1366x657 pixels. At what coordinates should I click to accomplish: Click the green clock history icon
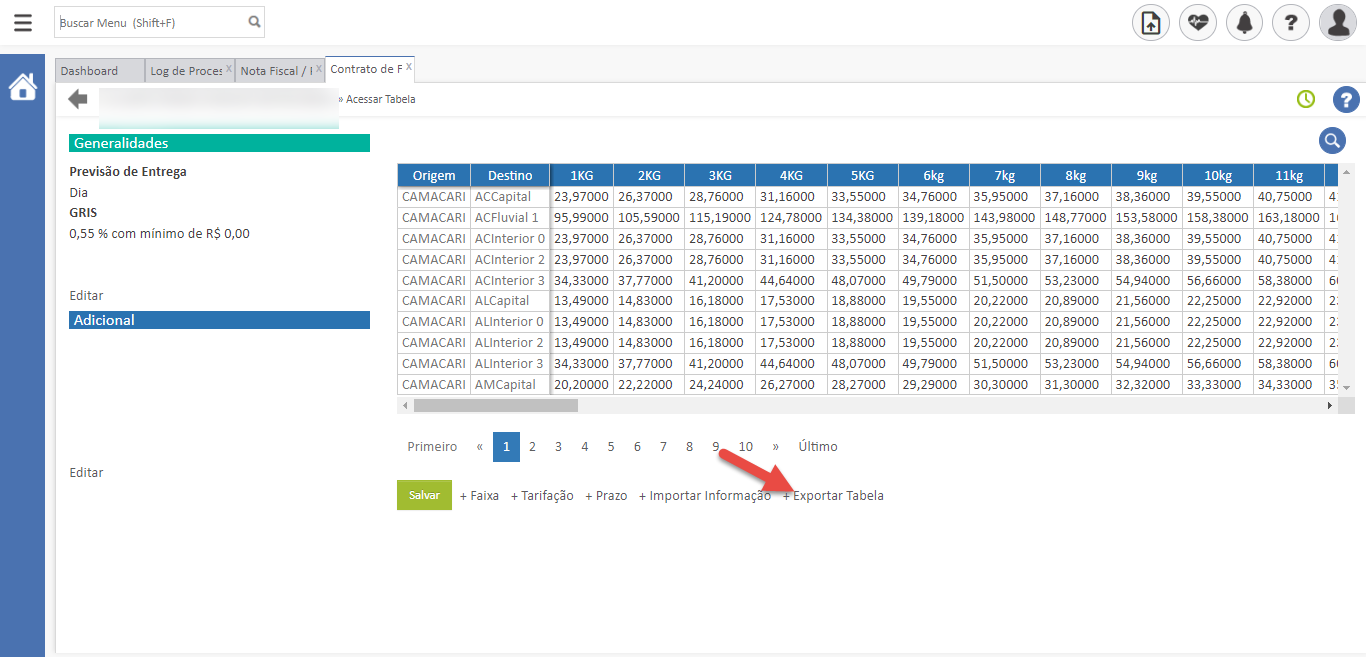click(1305, 99)
